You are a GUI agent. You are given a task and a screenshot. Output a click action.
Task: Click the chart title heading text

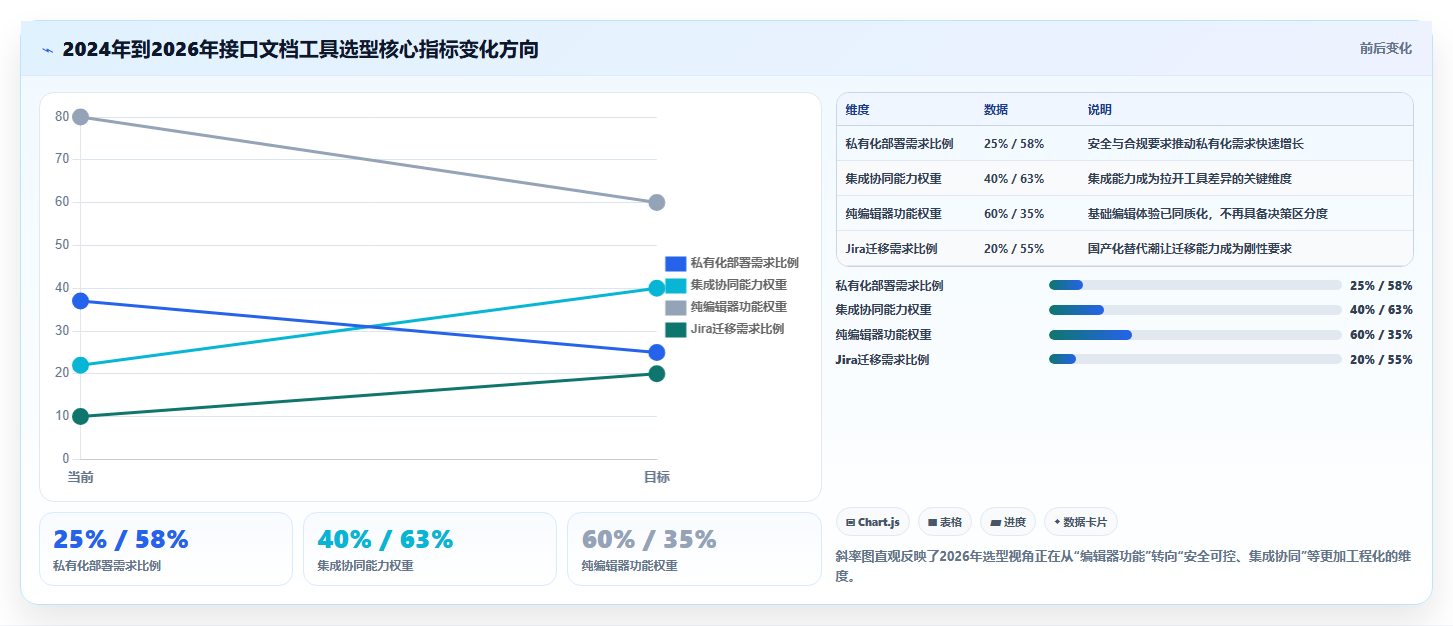coord(300,49)
